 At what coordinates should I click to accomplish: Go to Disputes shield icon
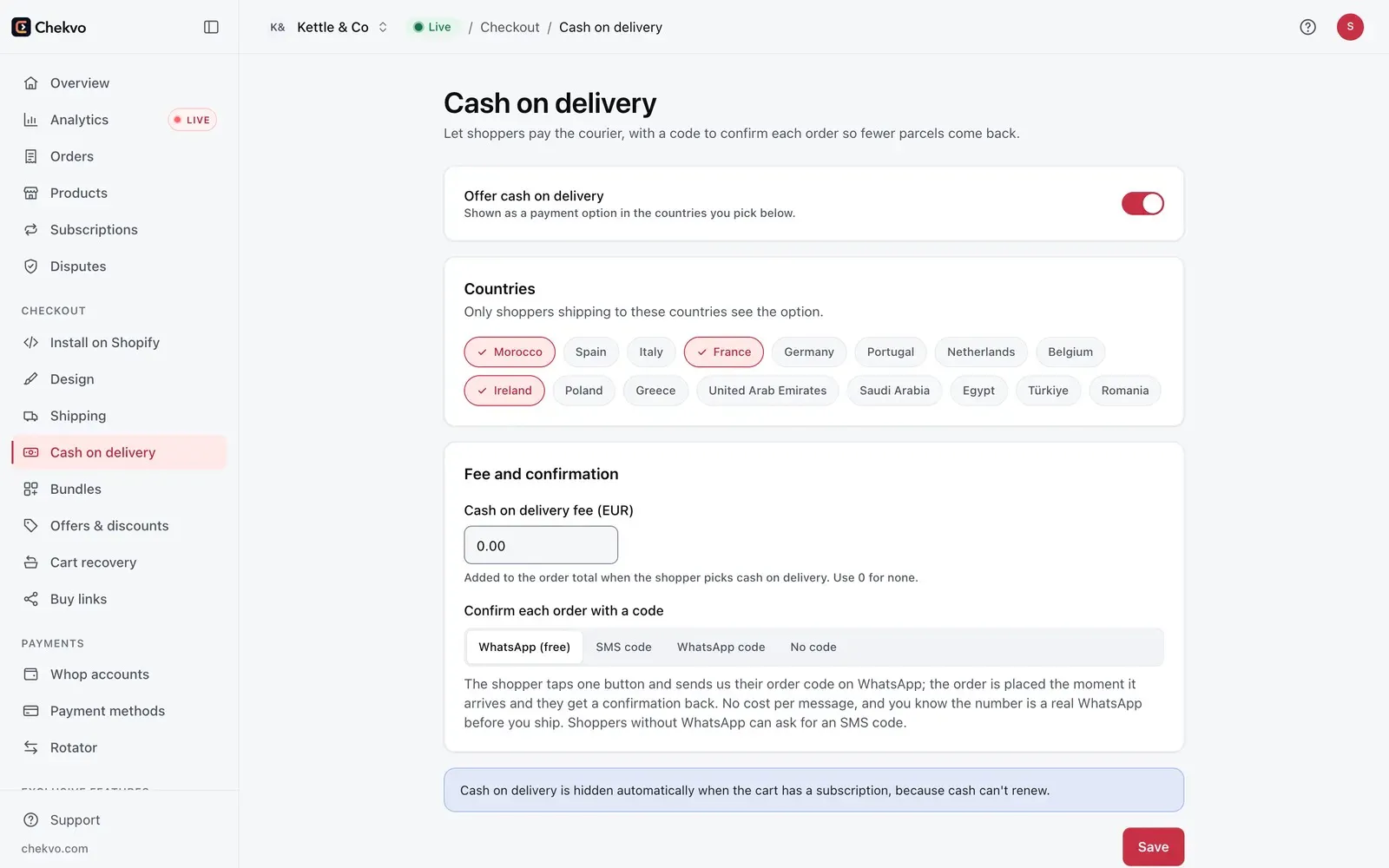[x=30, y=266]
